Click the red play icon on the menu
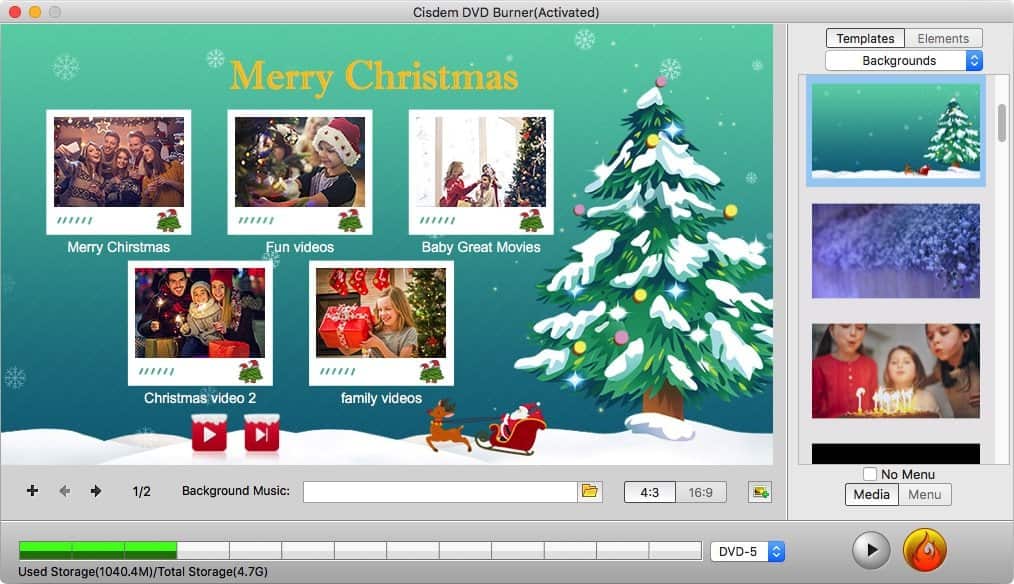This screenshot has width=1014, height=584. point(211,434)
